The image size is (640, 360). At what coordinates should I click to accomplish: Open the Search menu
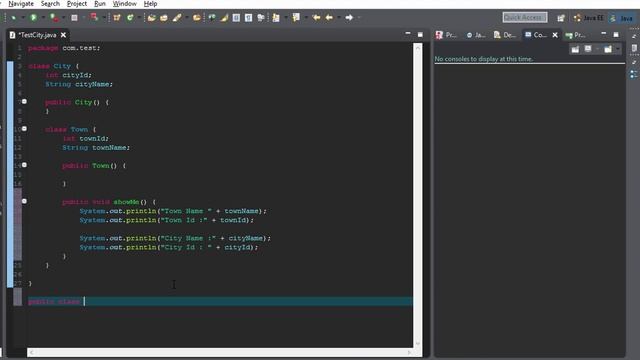pos(50,4)
